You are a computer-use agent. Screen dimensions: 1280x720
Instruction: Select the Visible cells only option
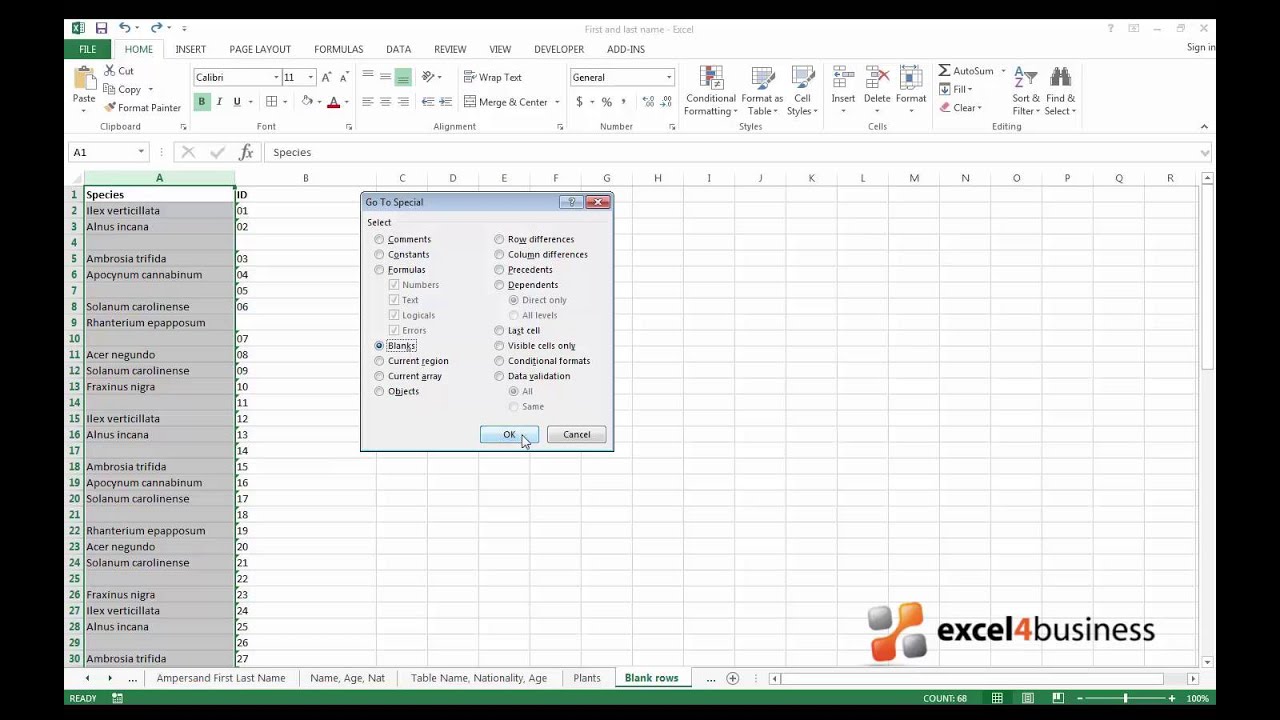[x=499, y=345]
